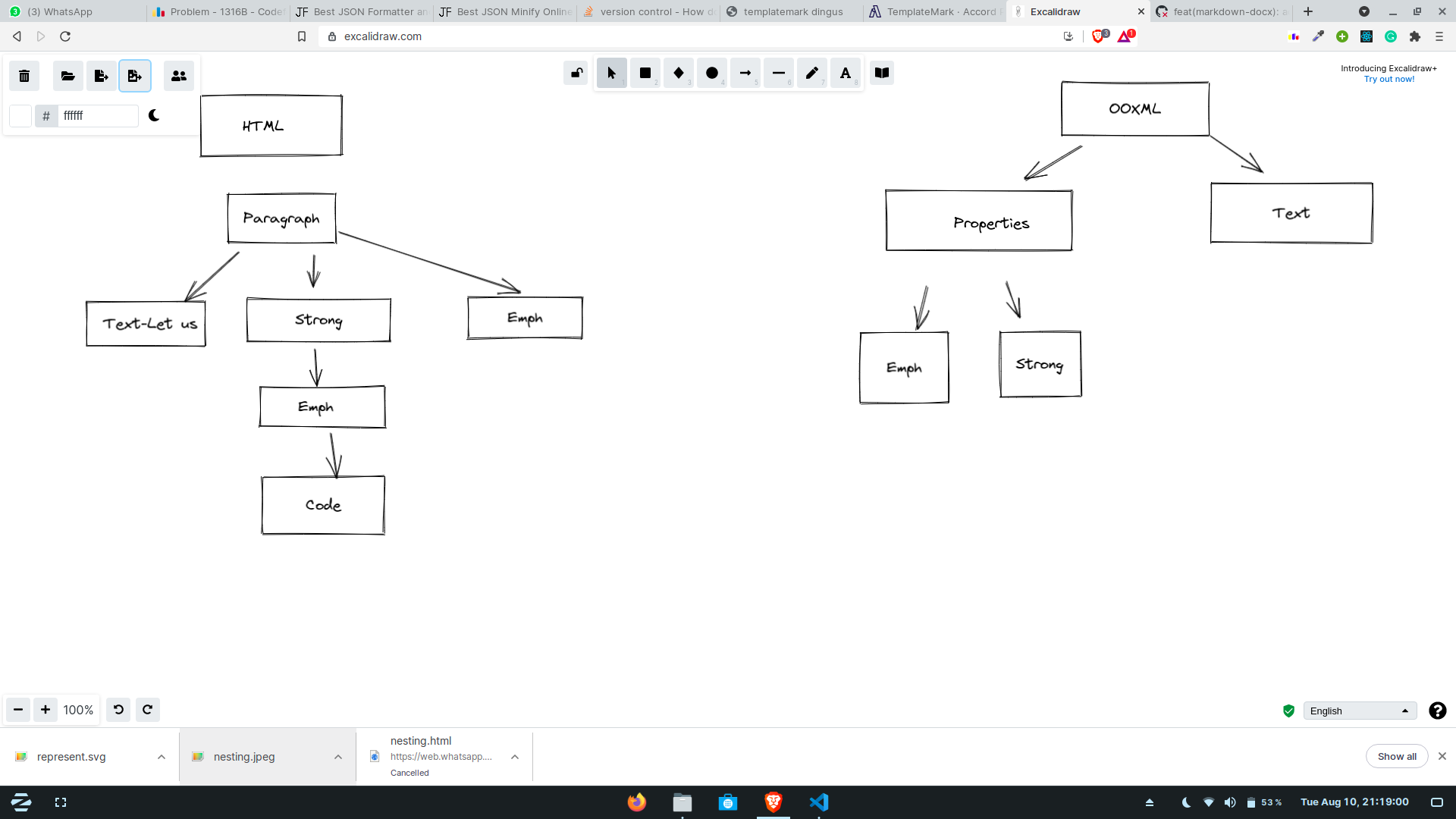
Task: Select the Arrow tool
Action: (745, 74)
